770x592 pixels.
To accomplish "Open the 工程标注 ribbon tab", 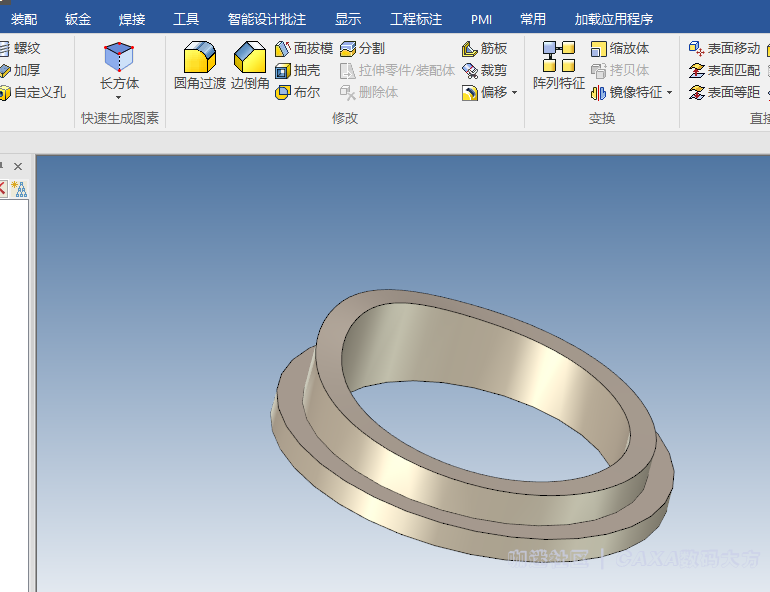I will pyautogui.click(x=415, y=19).
